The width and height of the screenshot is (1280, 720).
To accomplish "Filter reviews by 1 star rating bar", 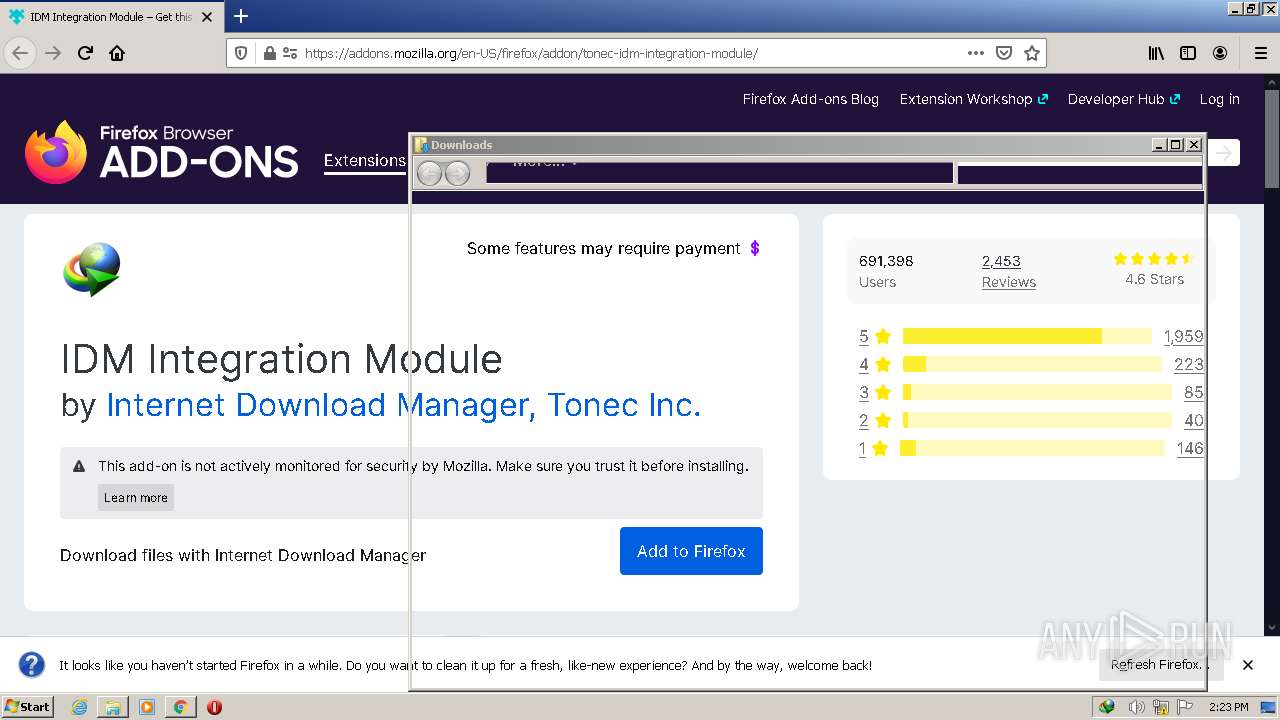I will pos(1033,448).
